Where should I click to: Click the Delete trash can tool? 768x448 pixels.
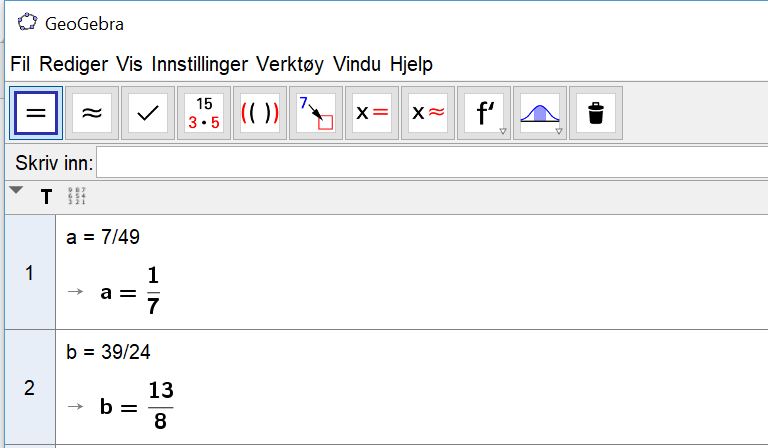point(596,113)
